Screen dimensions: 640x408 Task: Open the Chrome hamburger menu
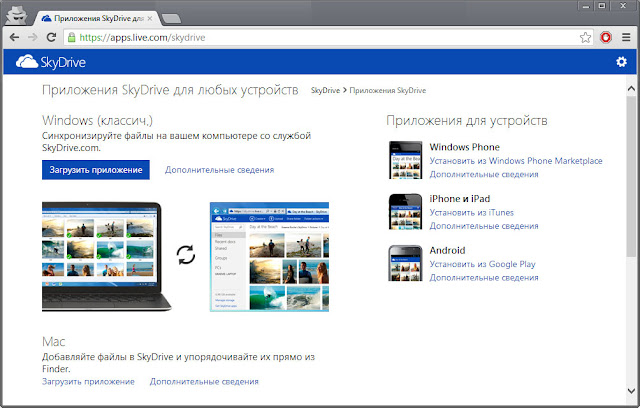pos(626,38)
